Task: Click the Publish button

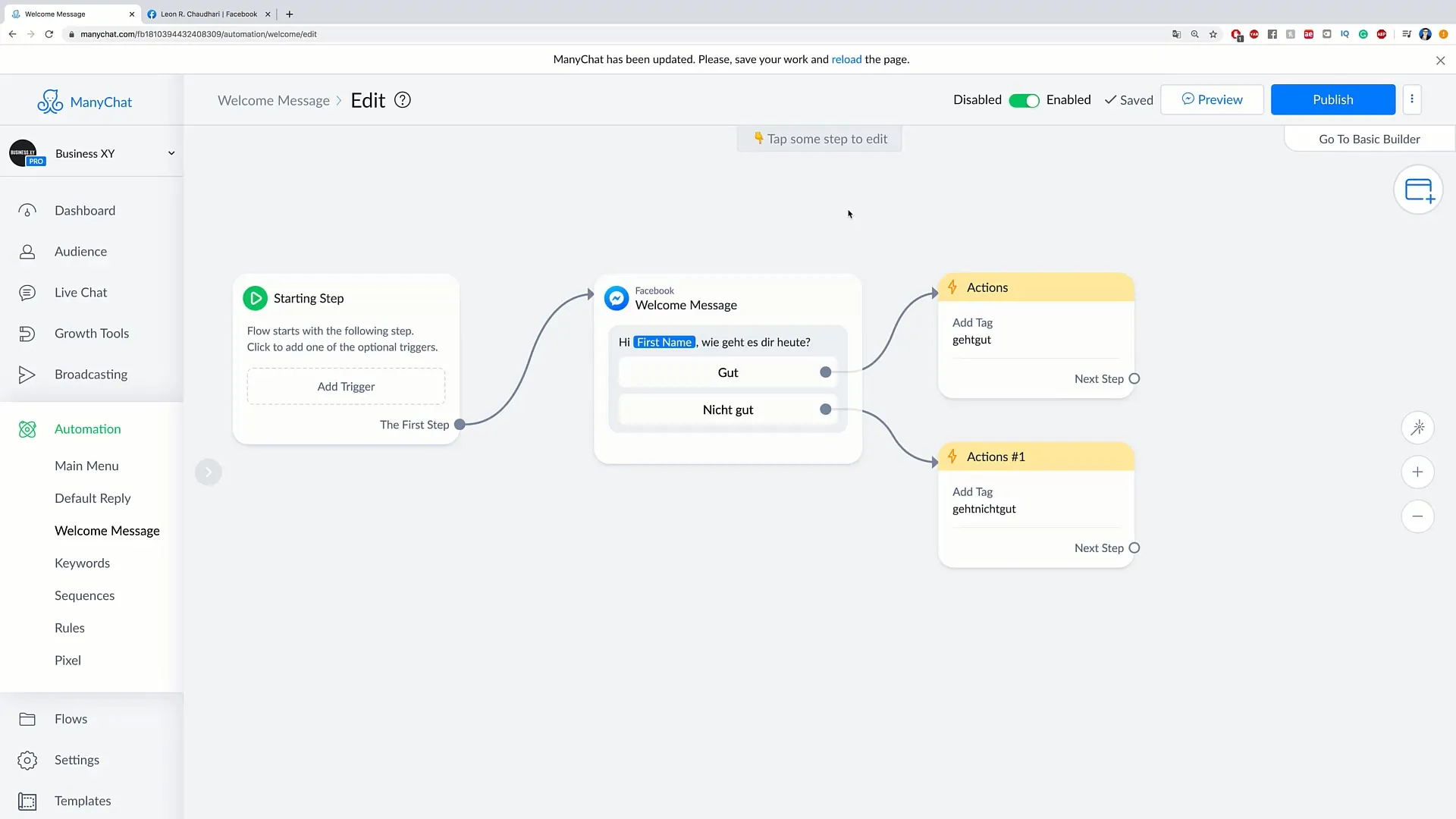Action: tap(1333, 99)
